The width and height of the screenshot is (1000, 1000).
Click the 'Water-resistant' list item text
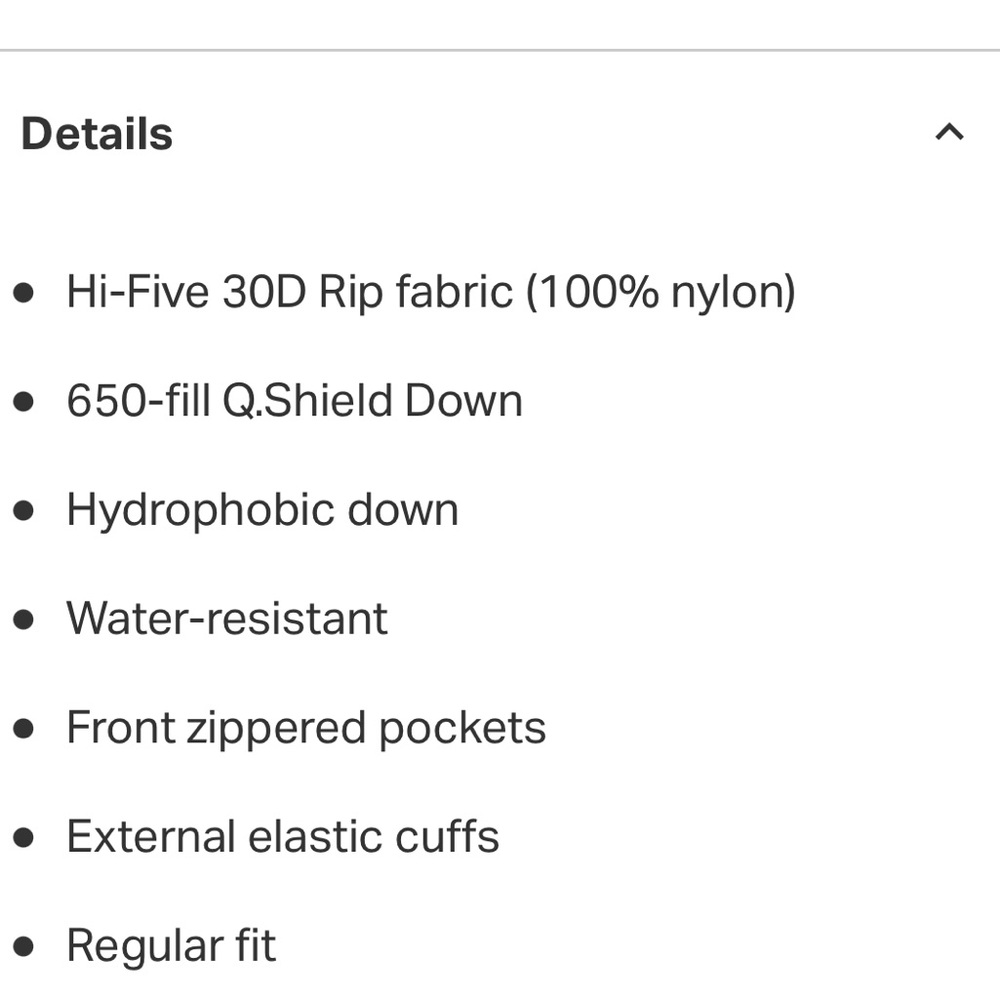point(227,619)
